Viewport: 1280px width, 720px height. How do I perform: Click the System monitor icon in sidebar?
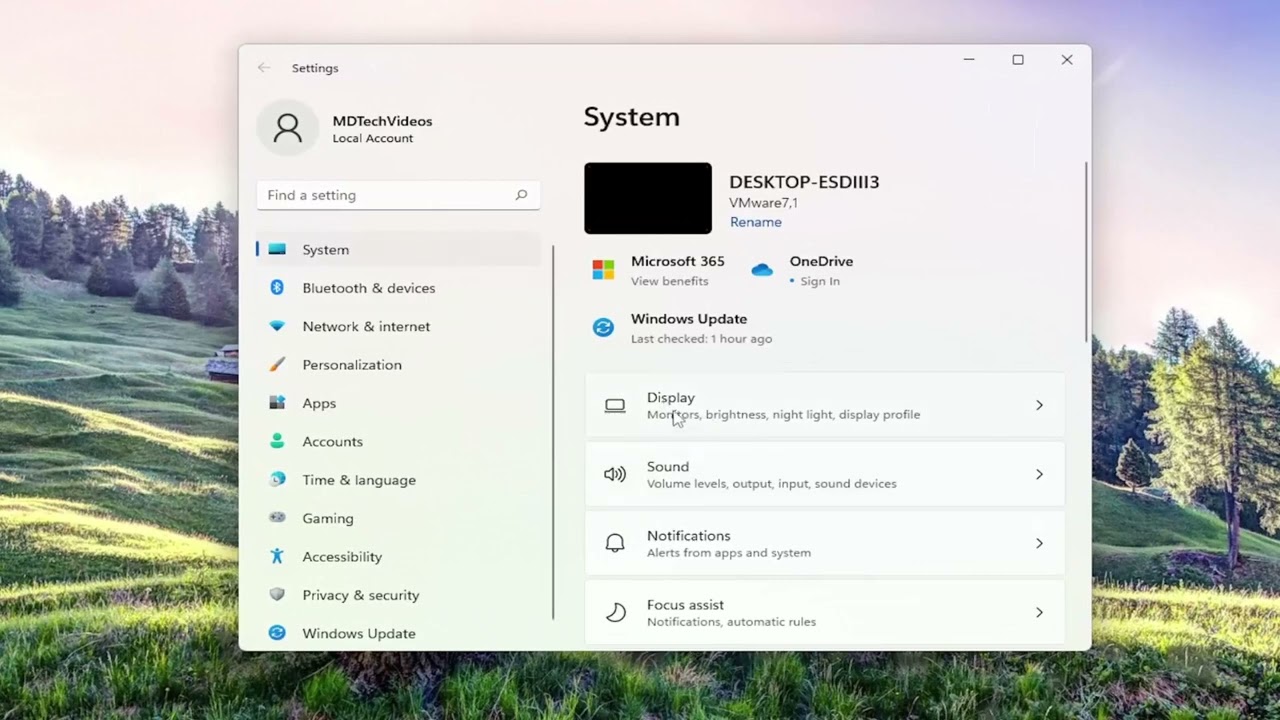(277, 249)
